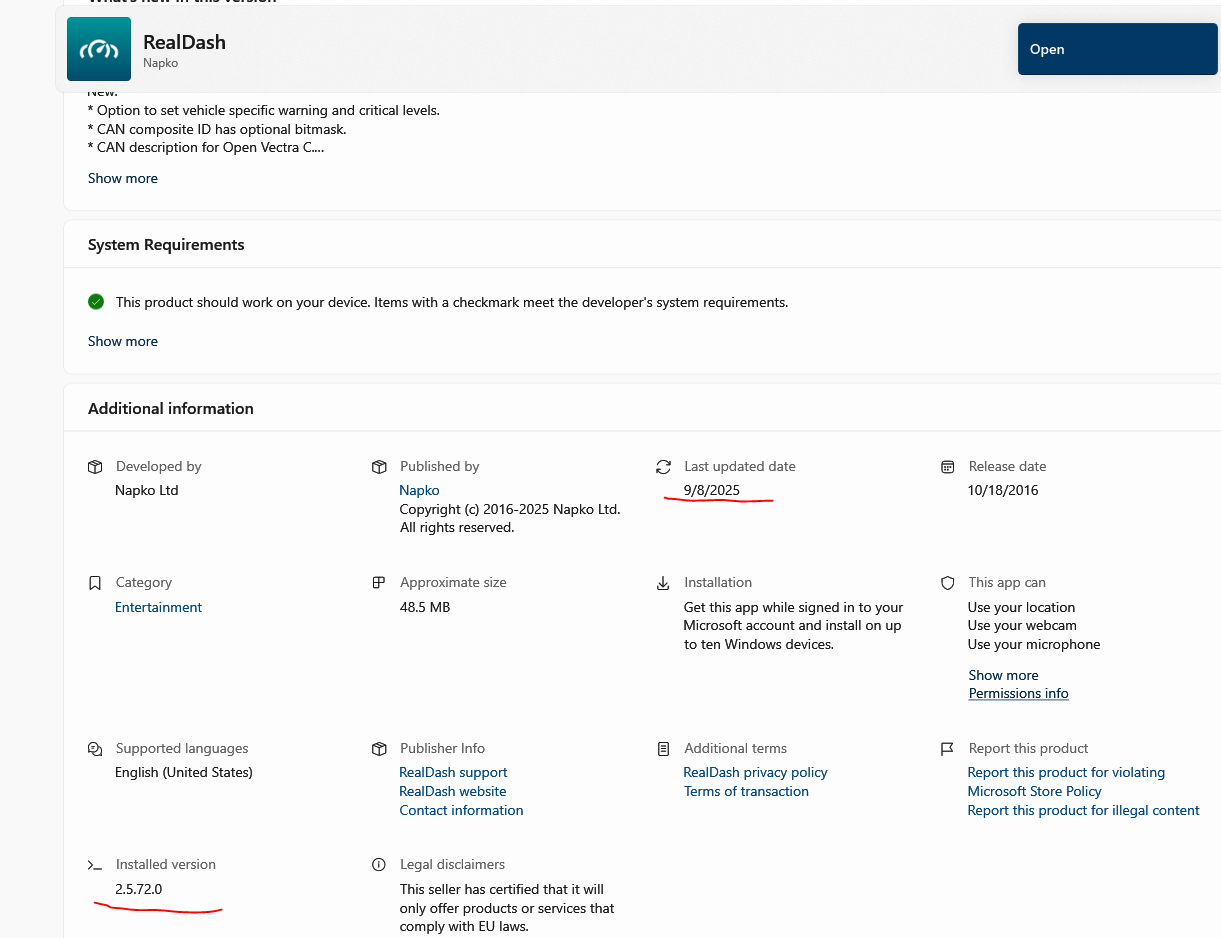Image resolution: width=1221 pixels, height=938 pixels.
Task: Open the Napko publisher link
Action: point(419,490)
